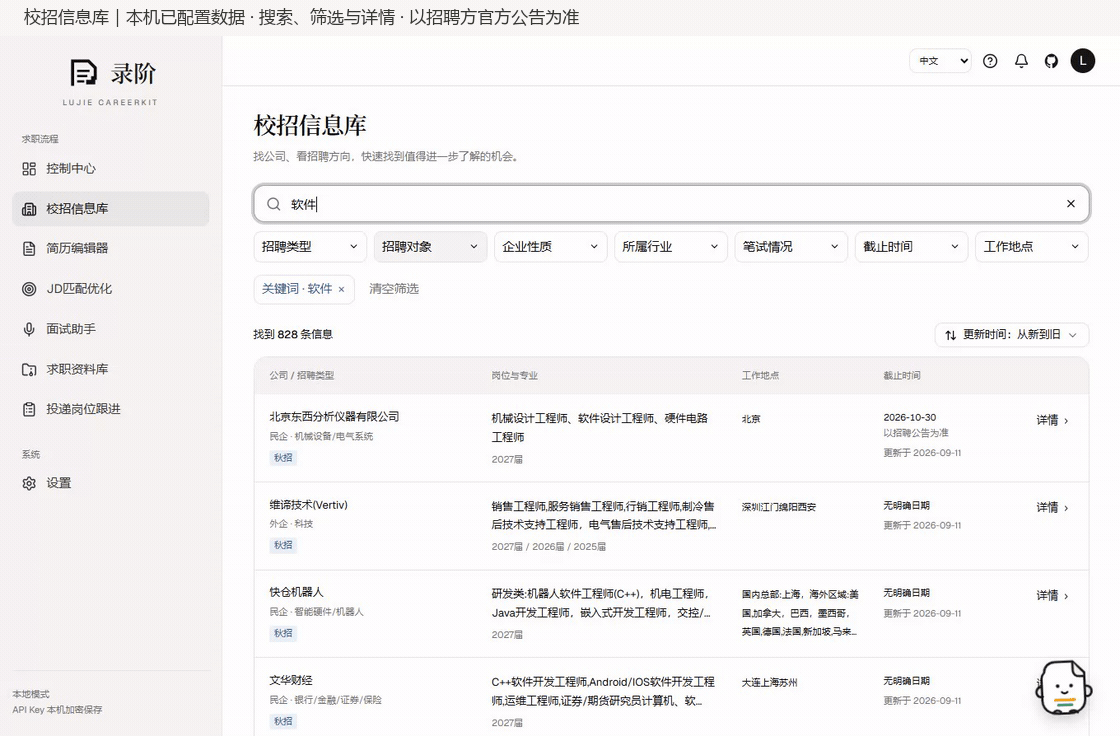Open the JD匹配优化 target icon
Image resolution: width=1120 pixels, height=736 pixels.
[29, 289]
